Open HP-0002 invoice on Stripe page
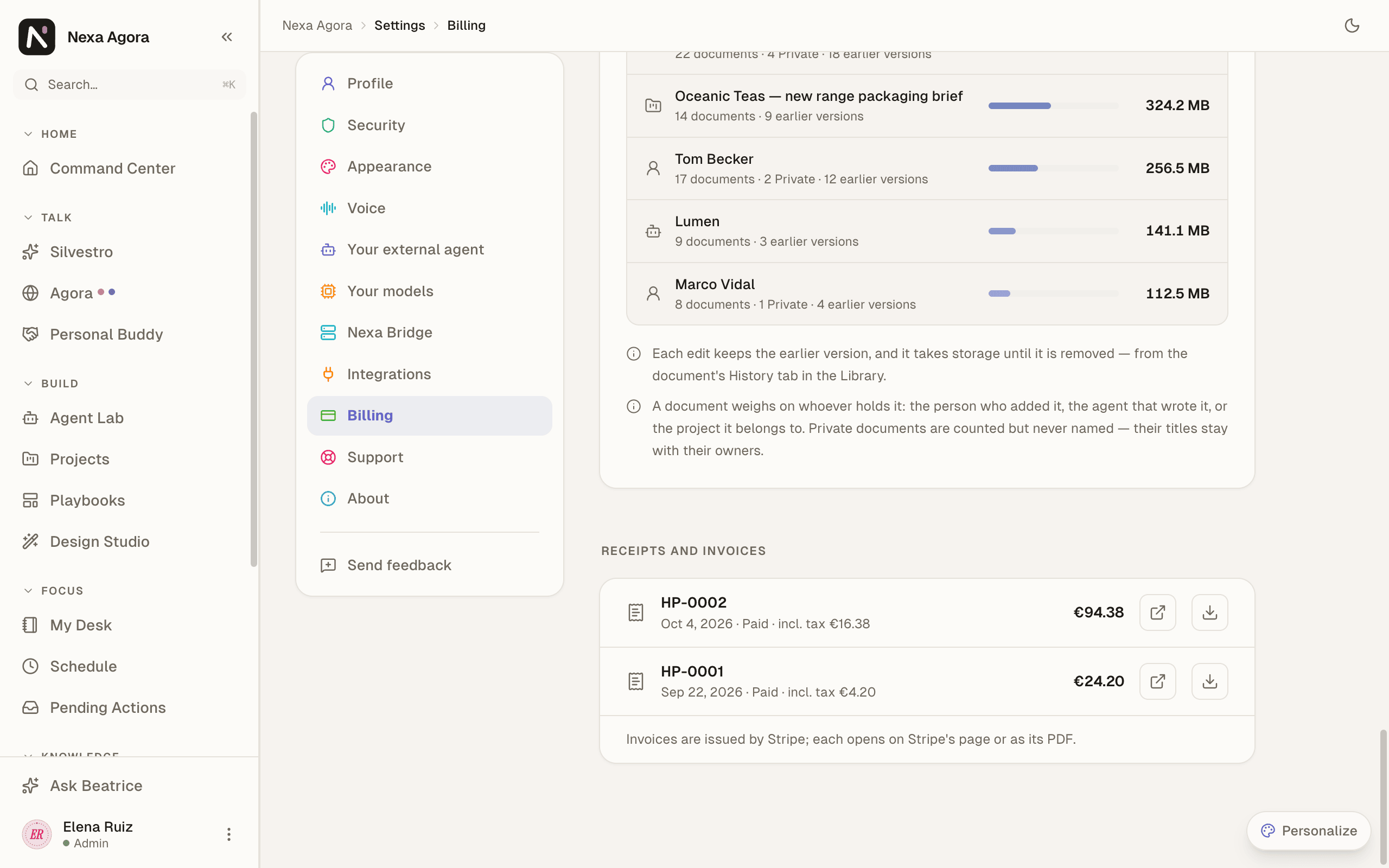This screenshot has height=868, width=1389. point(1157,612)
